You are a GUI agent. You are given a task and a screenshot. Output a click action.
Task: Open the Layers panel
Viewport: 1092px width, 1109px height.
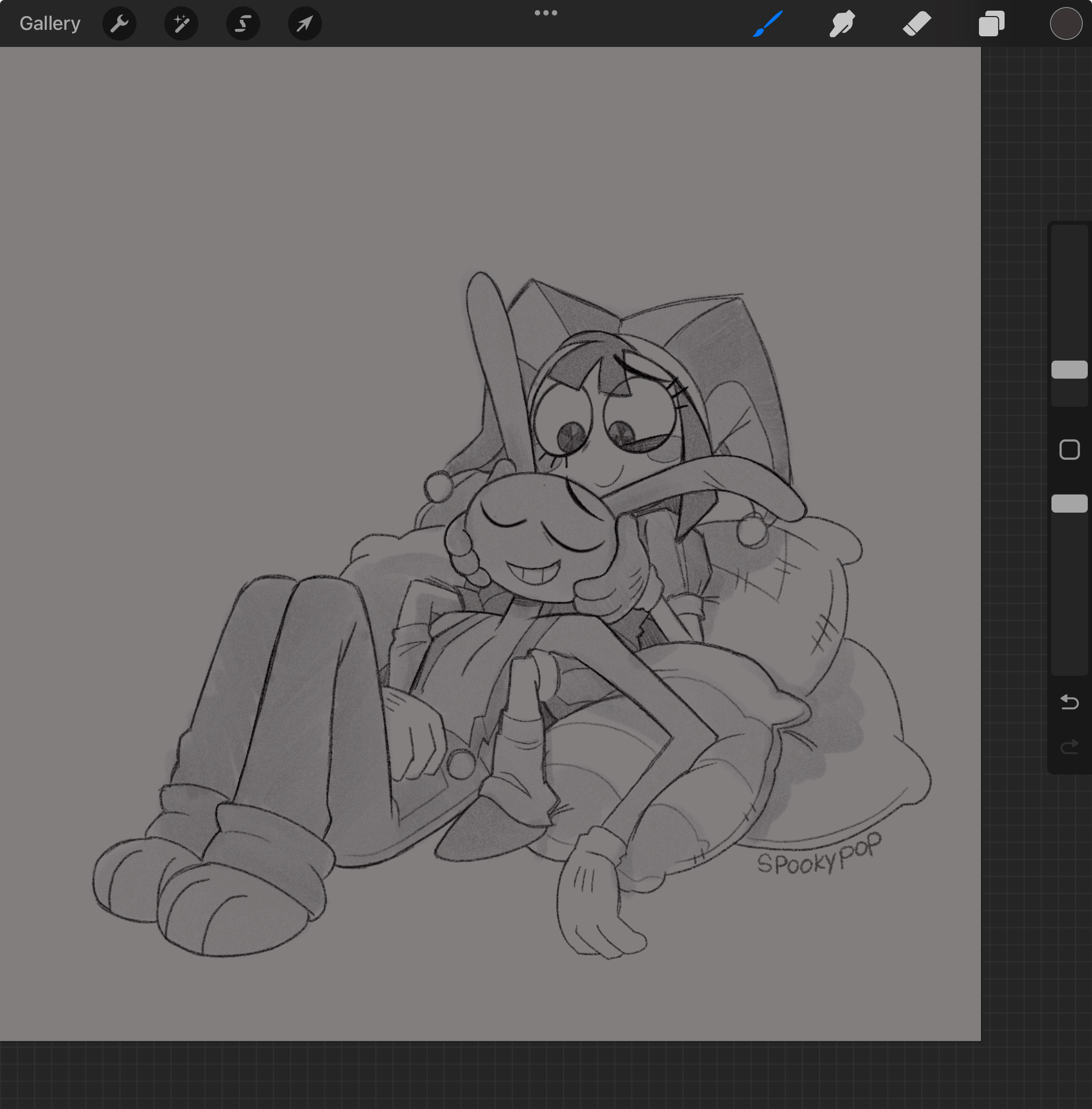click(992, 23)
